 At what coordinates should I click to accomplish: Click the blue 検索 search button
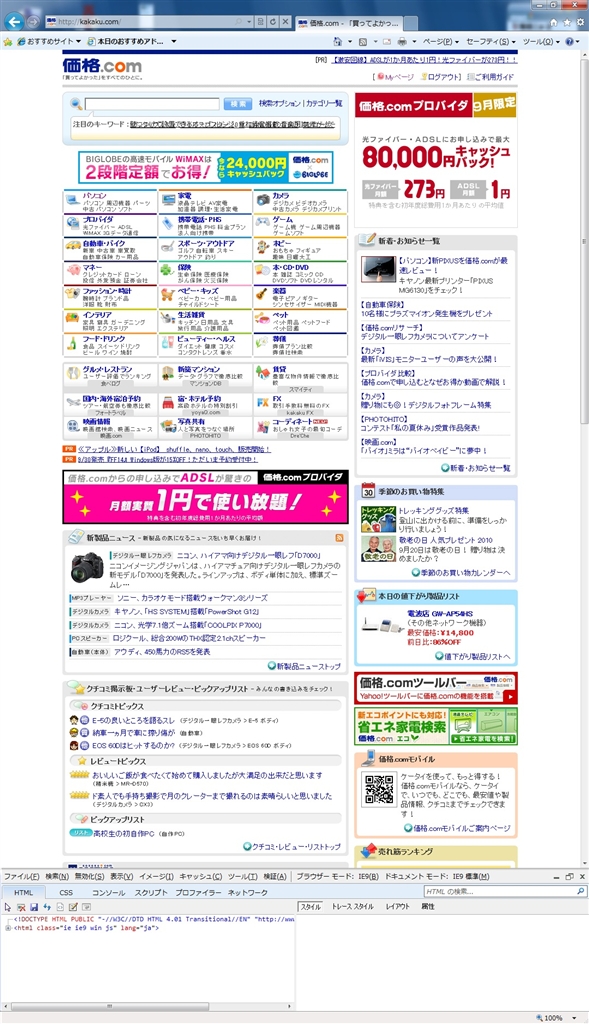coord(238,104)
